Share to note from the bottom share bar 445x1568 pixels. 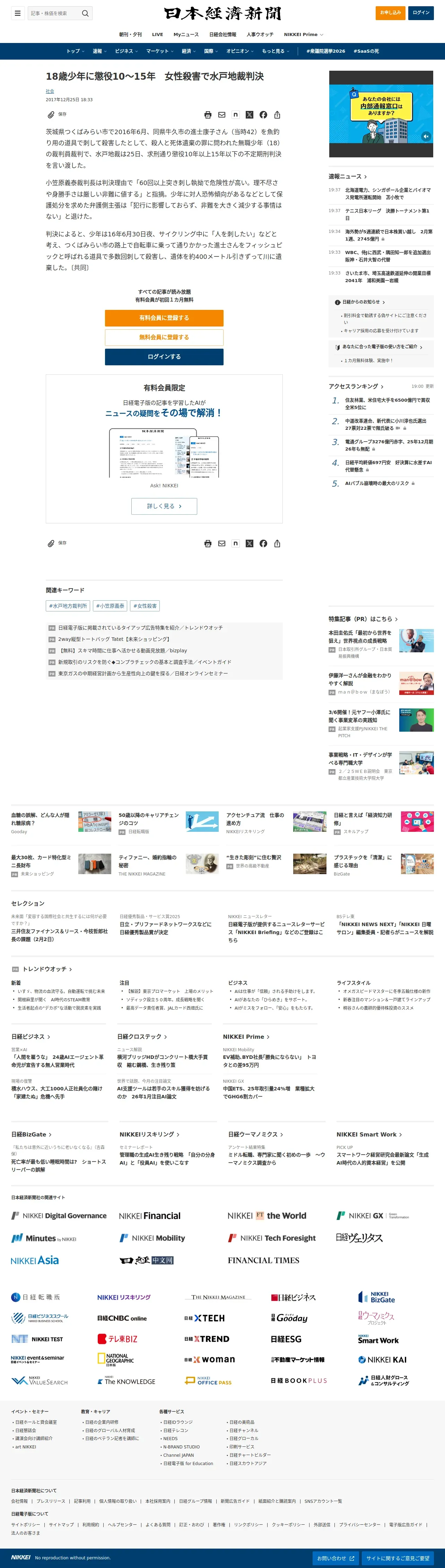coord(236,543)
